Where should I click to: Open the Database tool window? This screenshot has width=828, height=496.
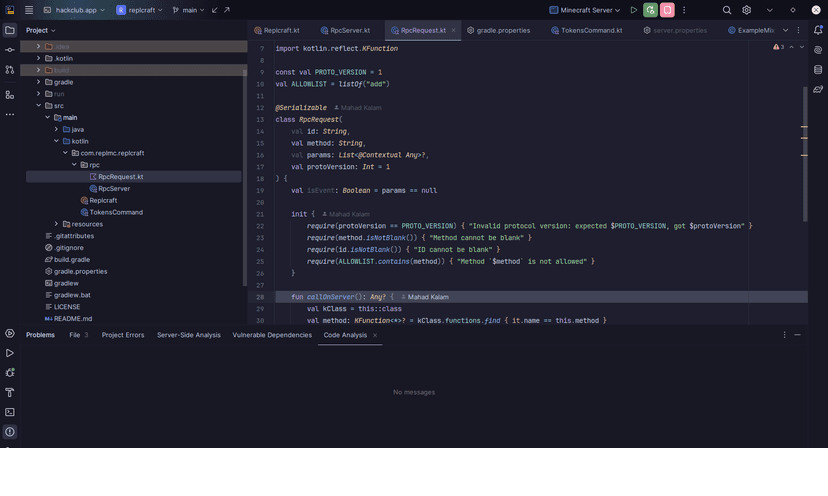coord(817,70)
